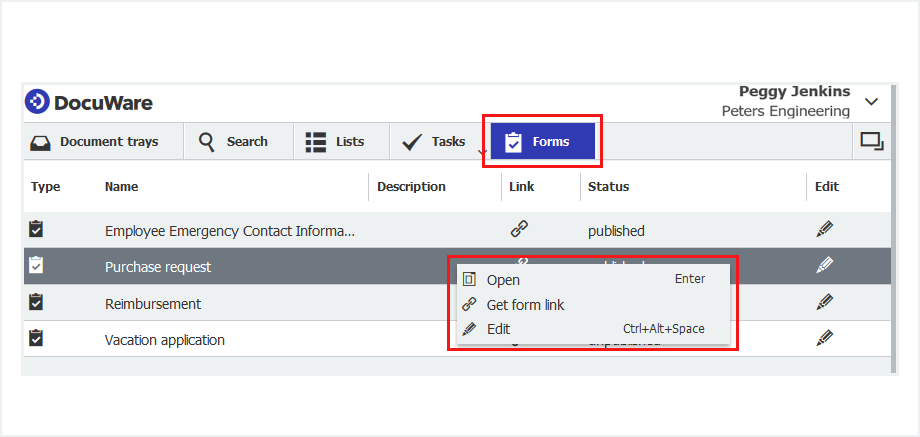Click the link icon for Employee Emergency Contact
Screen dimensions: 920x437
519,229
